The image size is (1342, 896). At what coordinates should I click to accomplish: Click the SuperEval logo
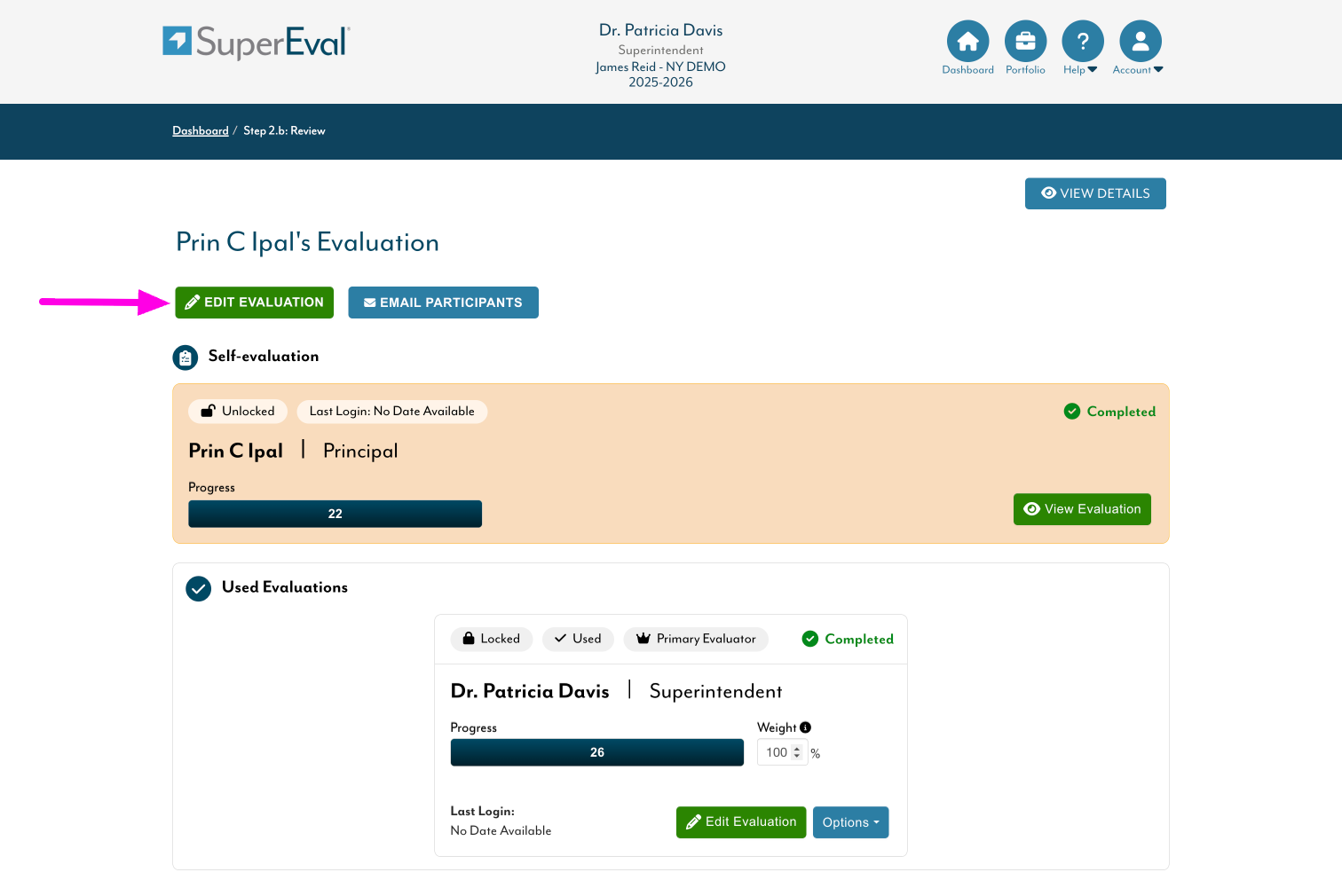click(x=257, y=42)
